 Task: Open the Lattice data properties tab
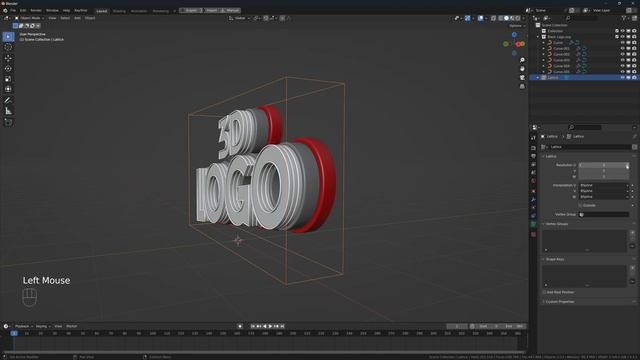click(x=533, y=224)
